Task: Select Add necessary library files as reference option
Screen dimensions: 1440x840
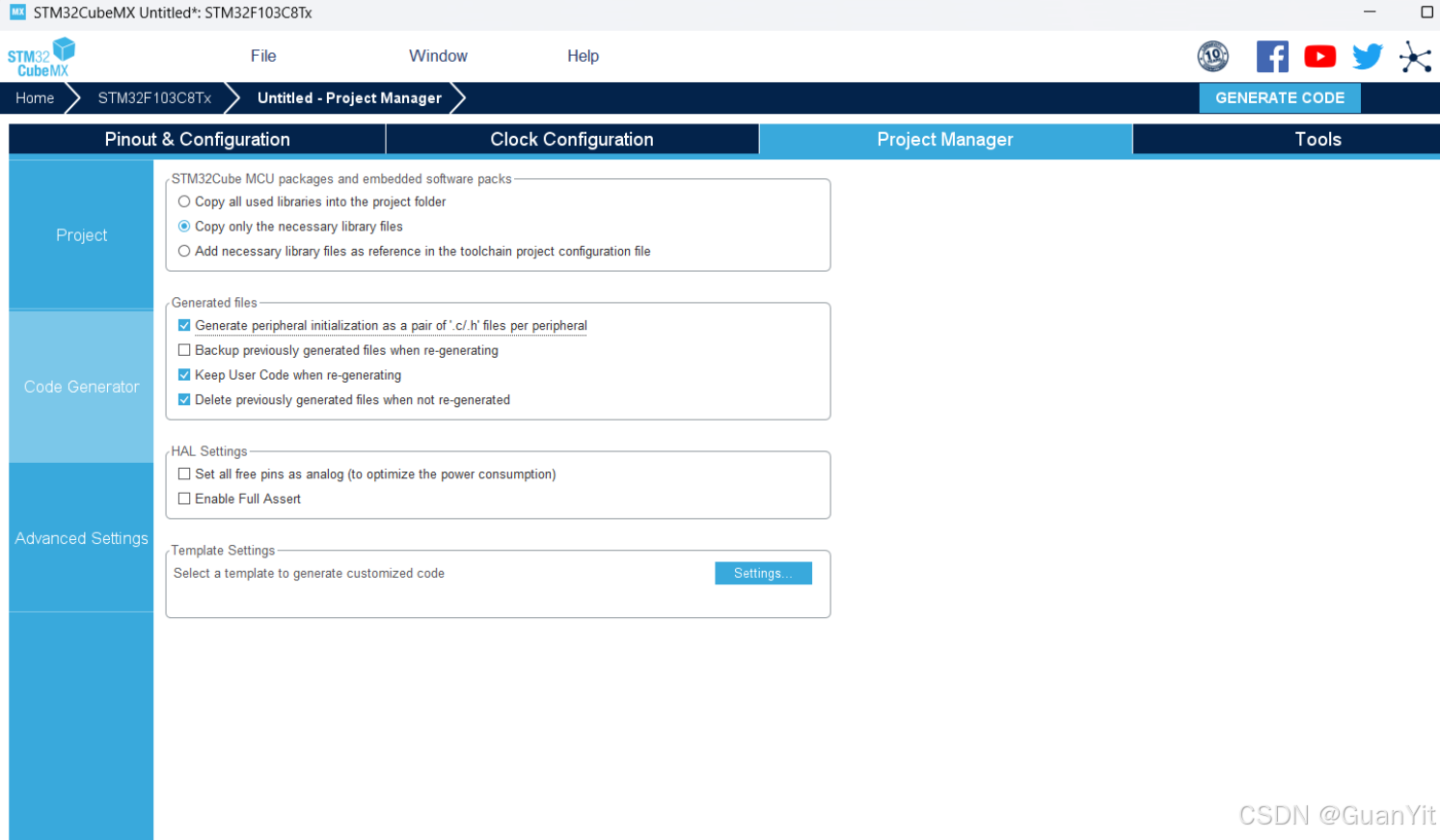Action: coord(184,251)
